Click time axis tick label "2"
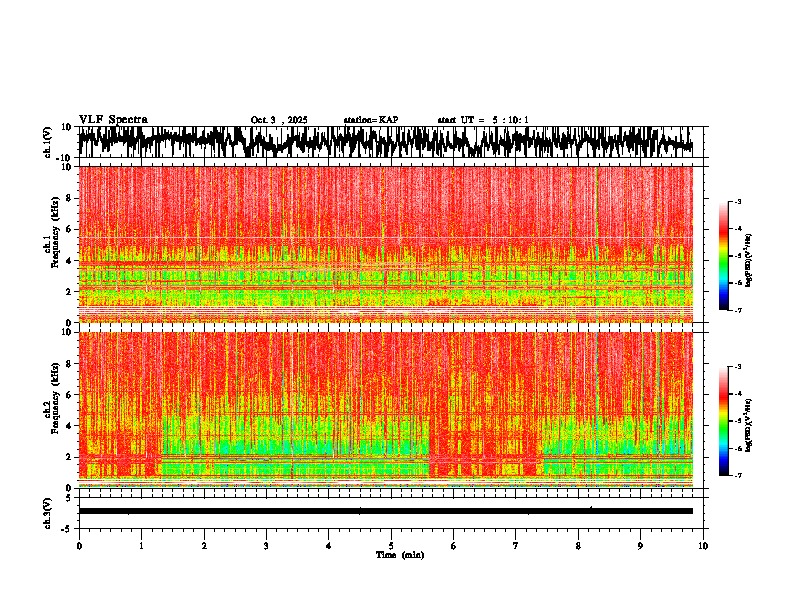The width and height of the screenshot is (792, 612). pyautogui.click(x=204, y=545)
